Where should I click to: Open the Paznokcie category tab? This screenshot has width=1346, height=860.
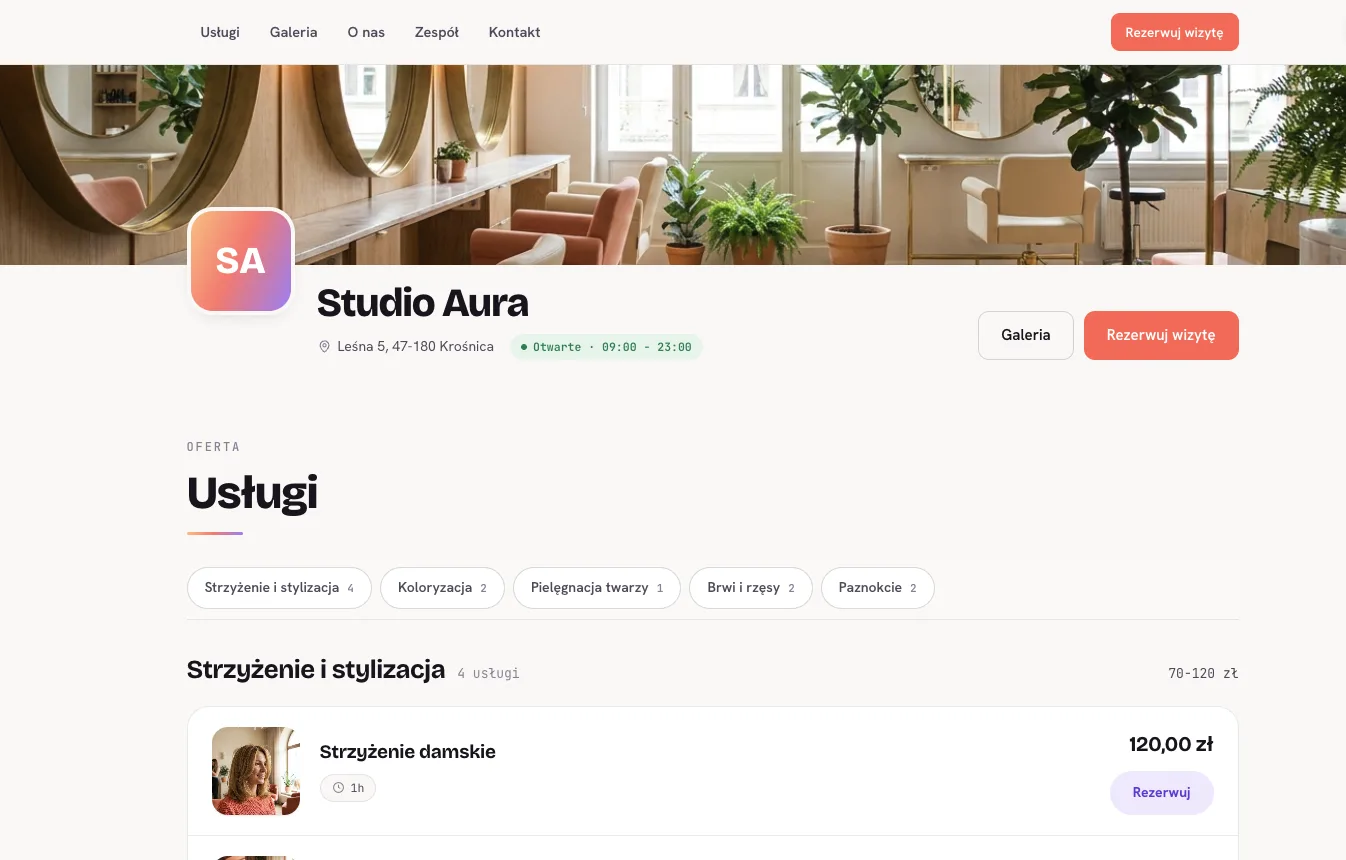(x=878, y=588)
